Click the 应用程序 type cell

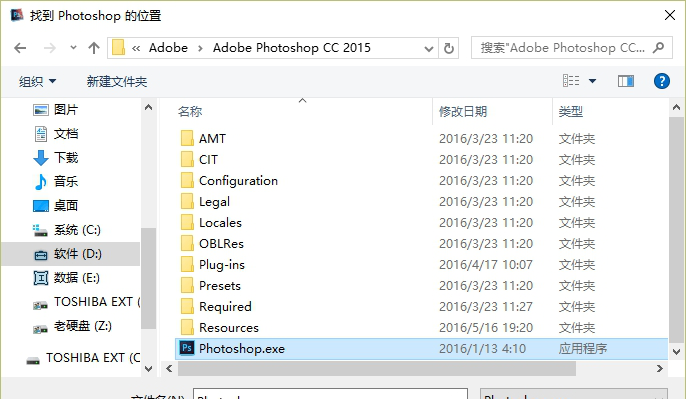pyautogui.click(x=582, y=349)
